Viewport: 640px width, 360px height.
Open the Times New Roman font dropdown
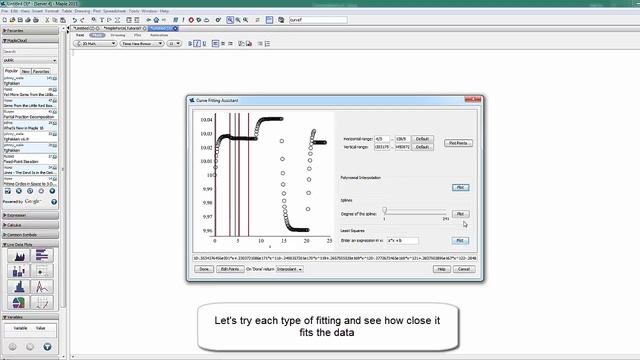tap(142, 43)
